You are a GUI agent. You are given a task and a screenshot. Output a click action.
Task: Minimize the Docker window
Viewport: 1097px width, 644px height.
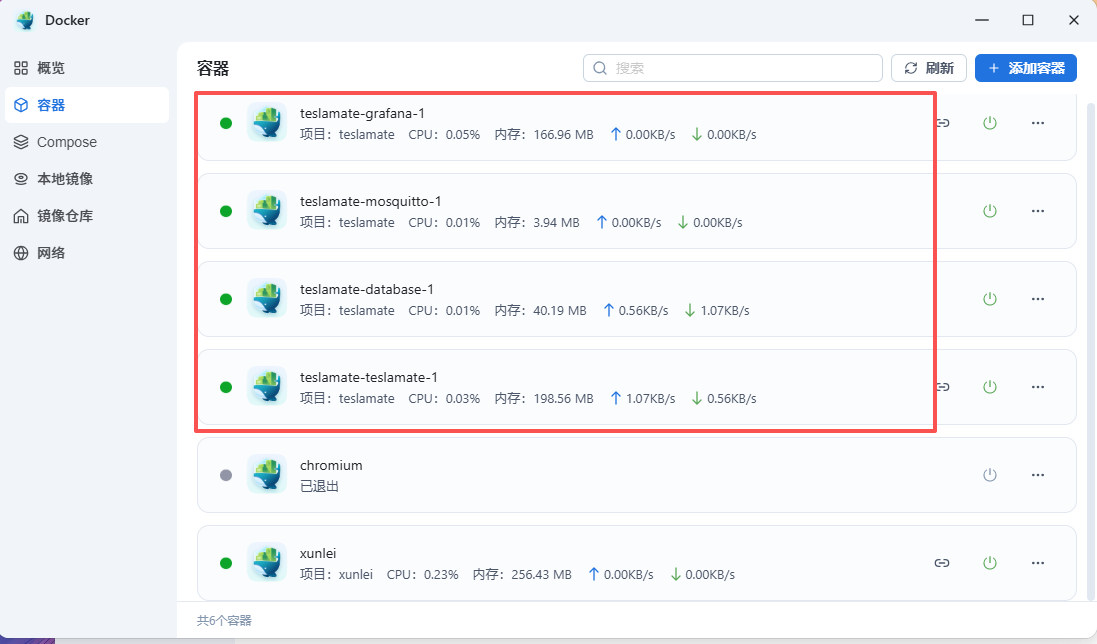982,20
